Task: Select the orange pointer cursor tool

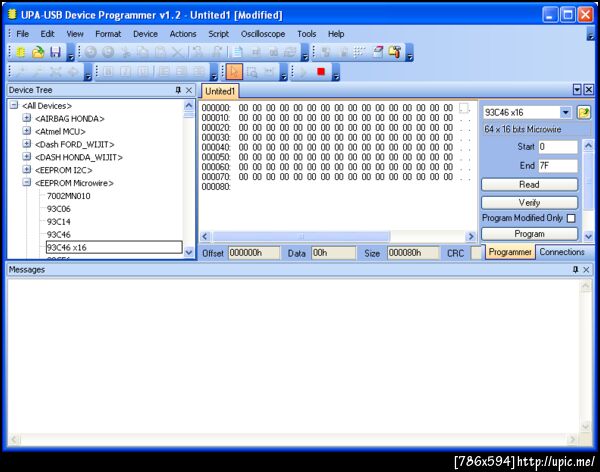Action: [234, 72]
